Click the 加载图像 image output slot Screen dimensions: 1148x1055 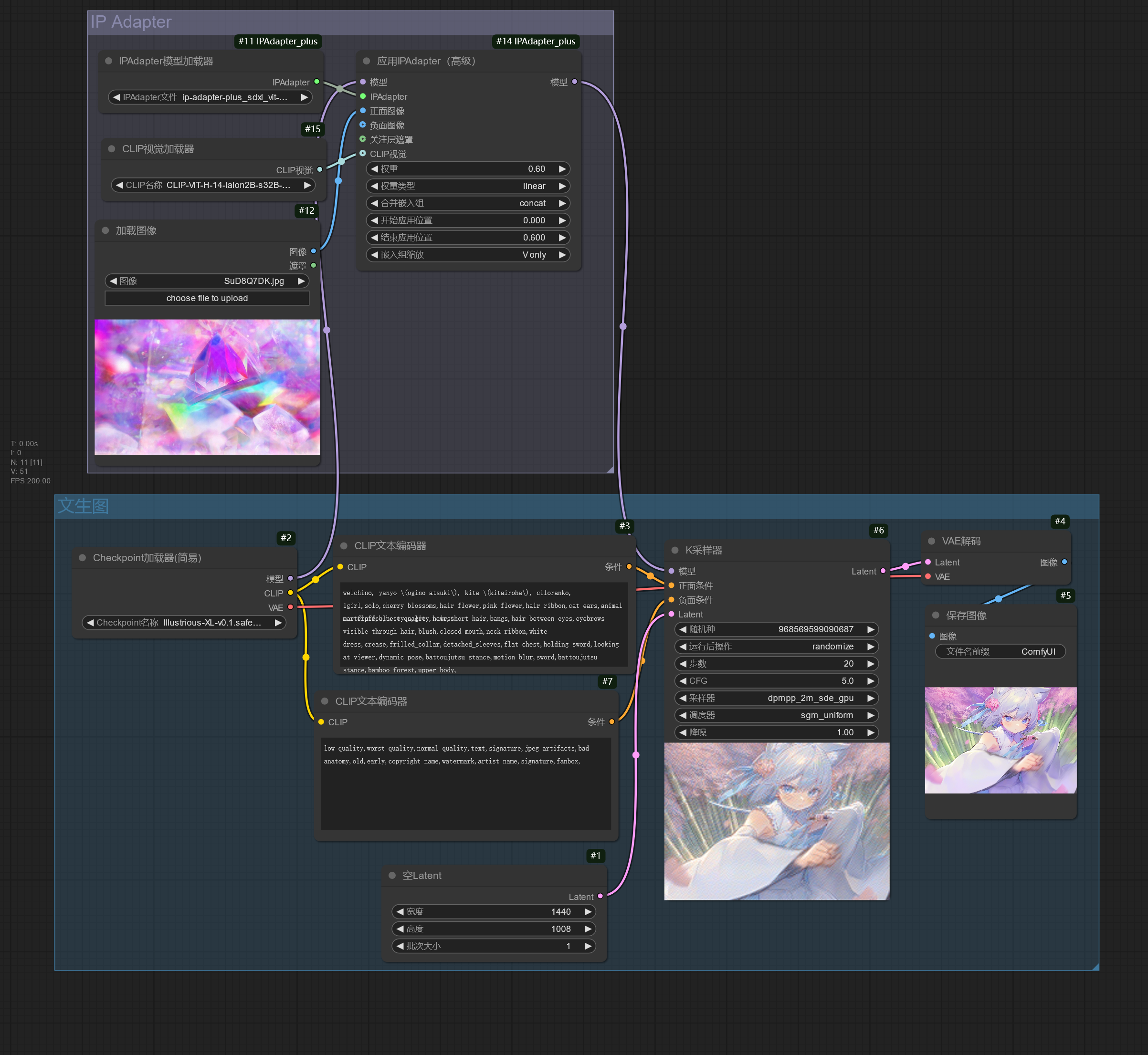(313, 251)
